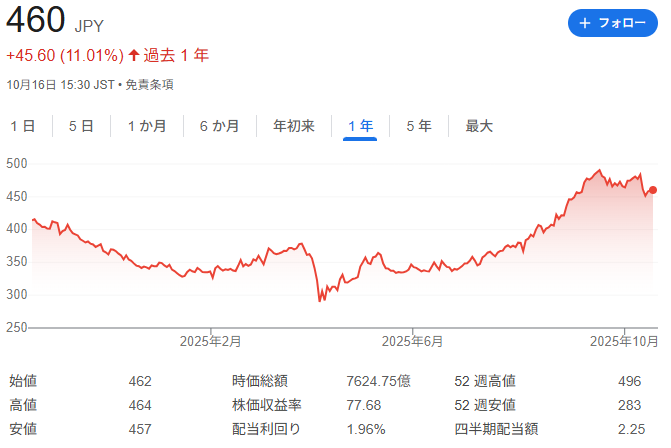671x448 pixels.
Task: Click the red up-arrow icon beside 過去1年
Action: click(134, 55)
